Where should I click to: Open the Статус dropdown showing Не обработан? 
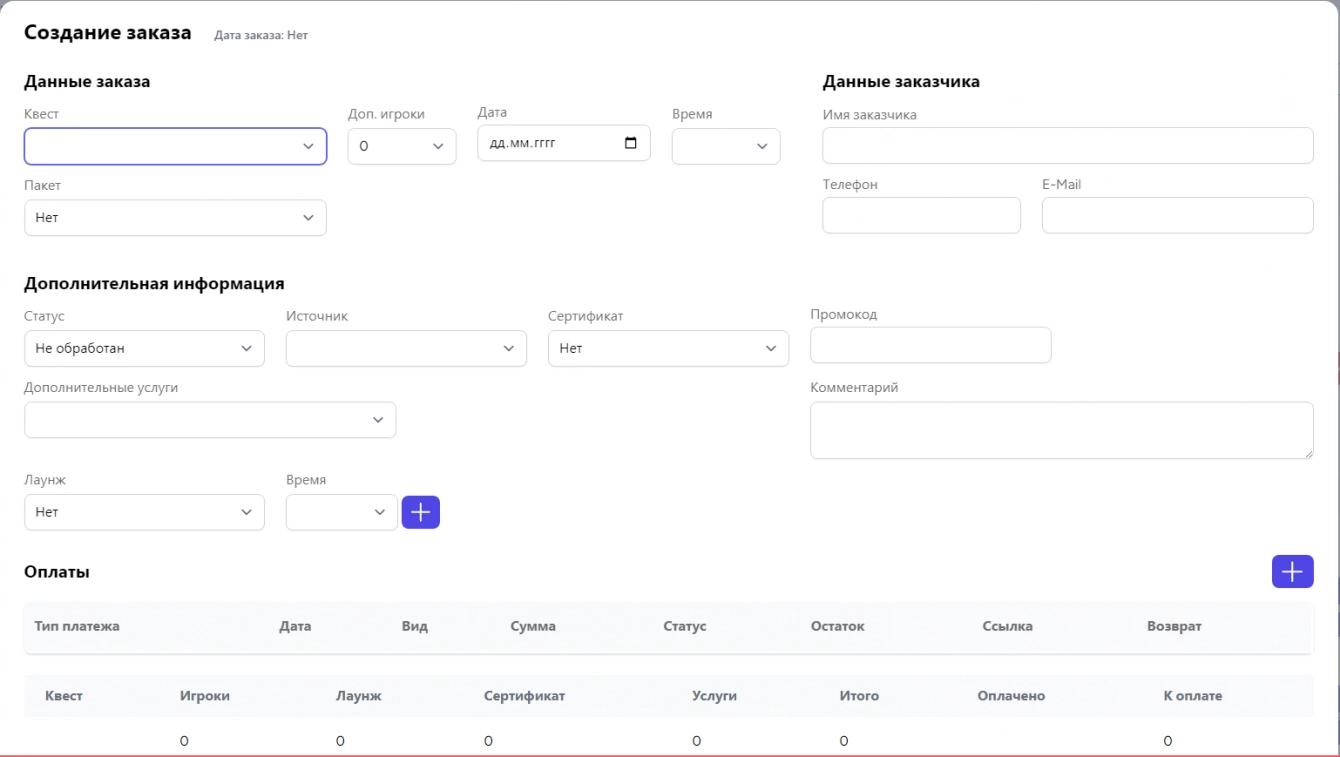144,348
